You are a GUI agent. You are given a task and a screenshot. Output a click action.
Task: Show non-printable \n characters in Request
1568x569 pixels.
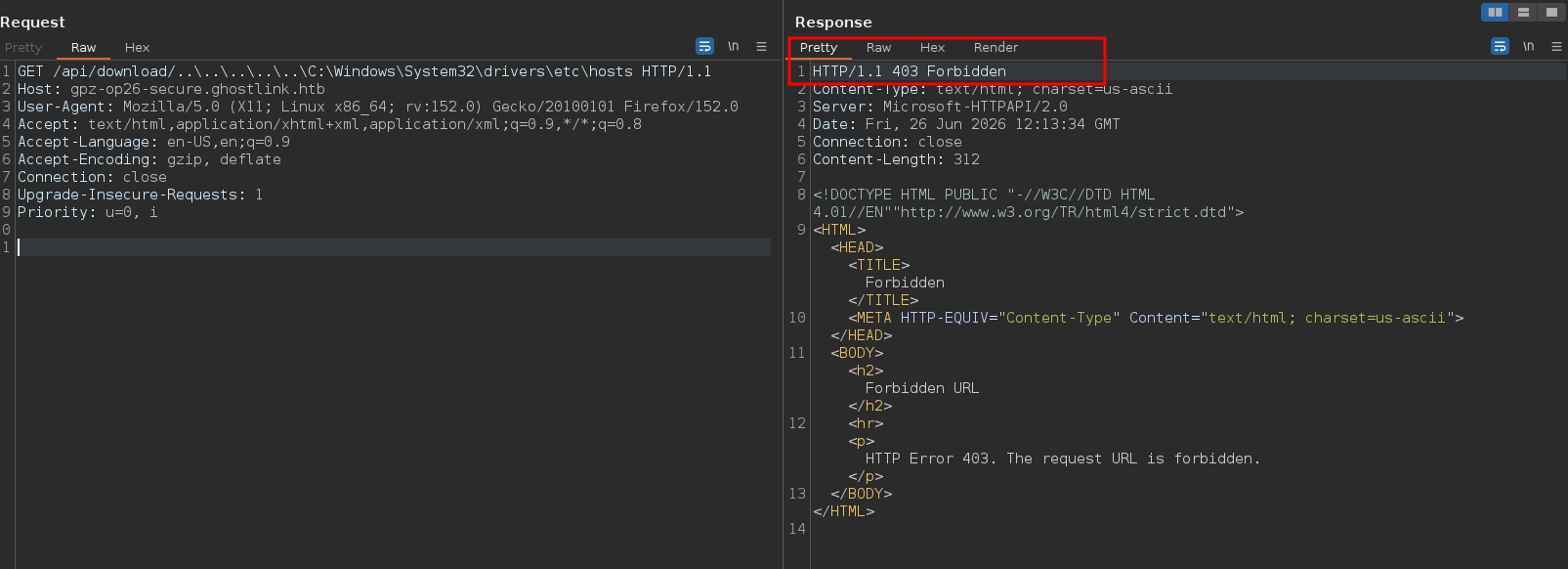point(733,46)
